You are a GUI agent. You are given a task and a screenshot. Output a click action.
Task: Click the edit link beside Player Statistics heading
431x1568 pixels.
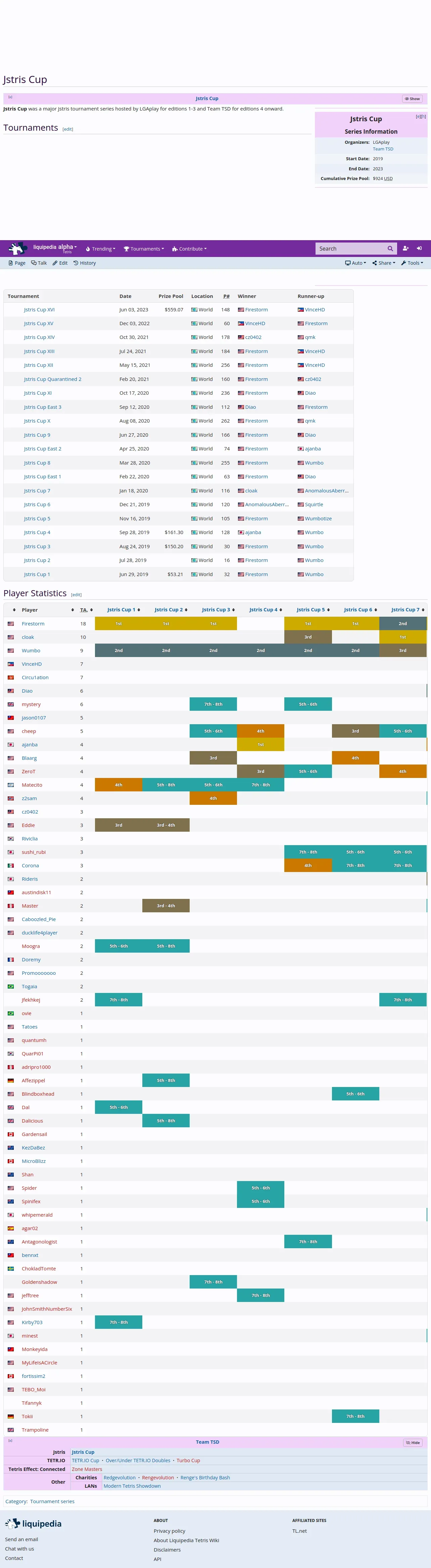tap(76, 595)
